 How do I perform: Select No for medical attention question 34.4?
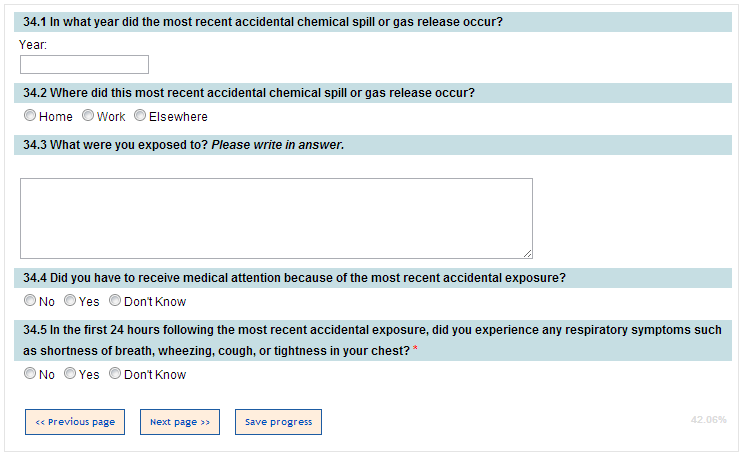tap(31, 301)
